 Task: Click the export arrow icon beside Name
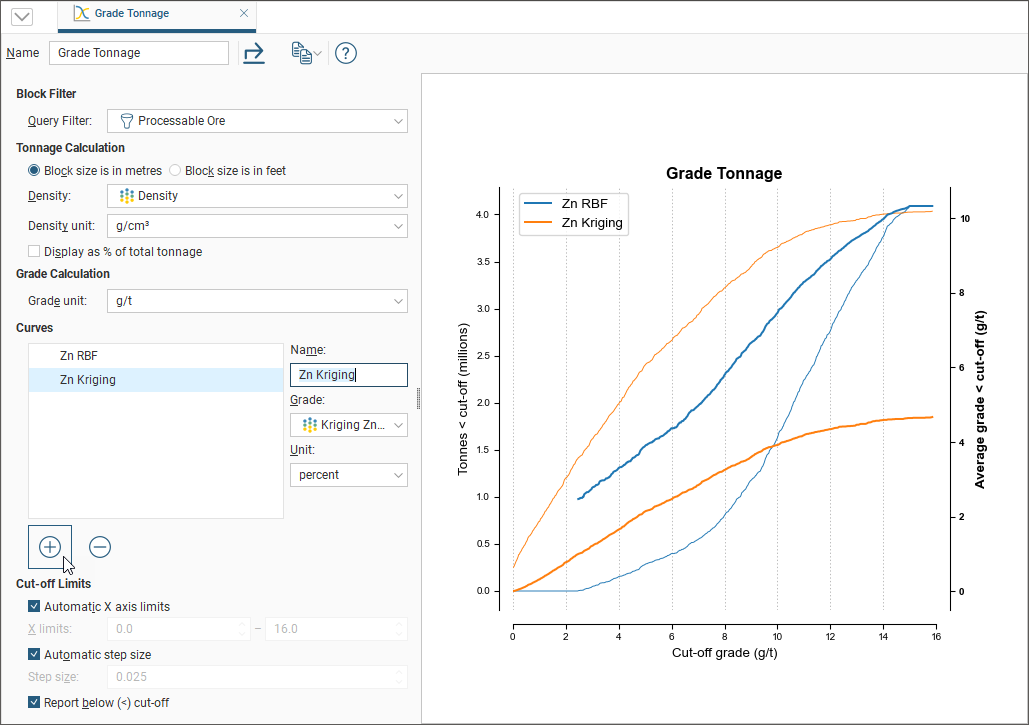254,53
